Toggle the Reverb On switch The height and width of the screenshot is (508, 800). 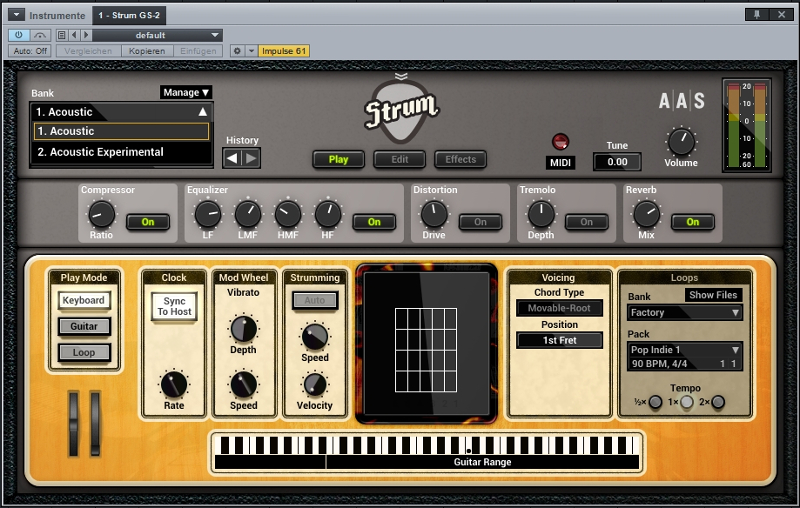tap(693, 222)
